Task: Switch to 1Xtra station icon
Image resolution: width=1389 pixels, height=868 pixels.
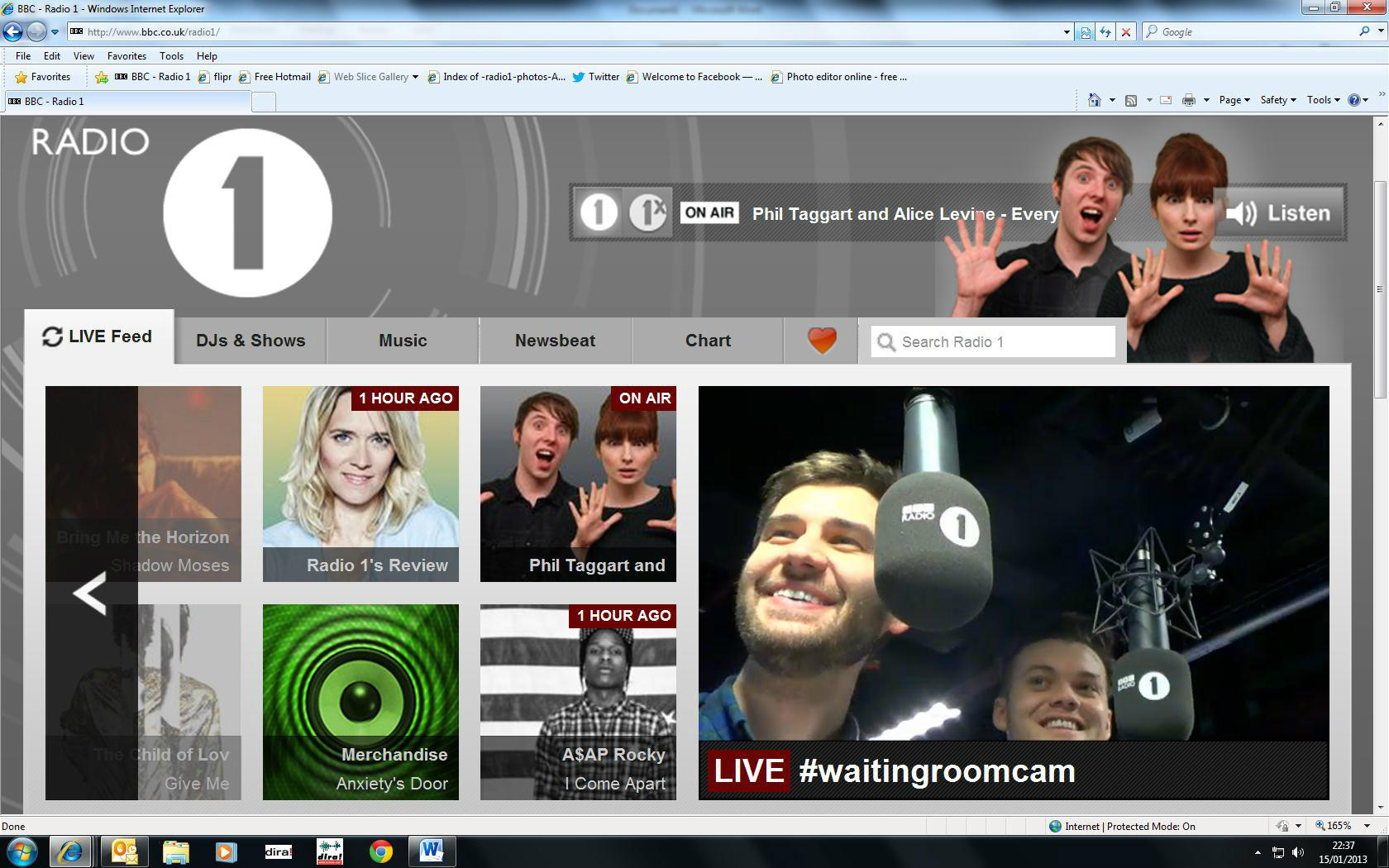Action: pyautogui.click(x=647, y=212)
